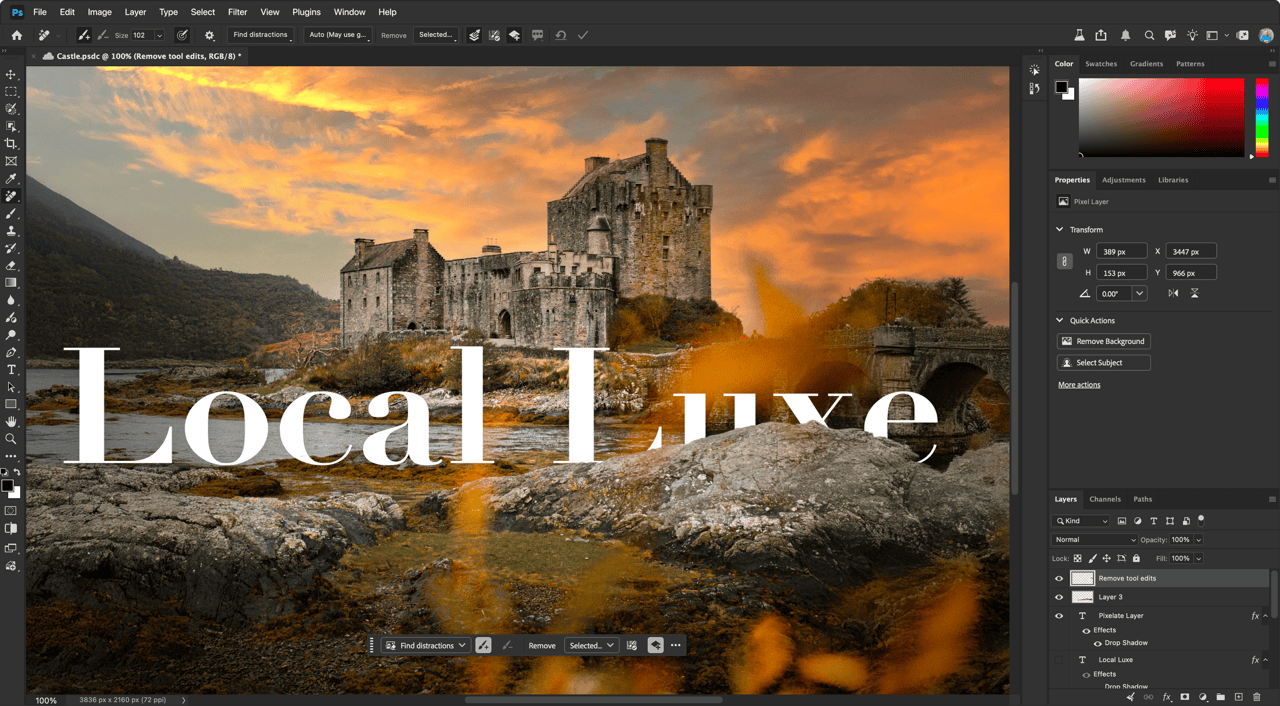Add layer mask icon in Layers panel

[x=1185, y=697]
